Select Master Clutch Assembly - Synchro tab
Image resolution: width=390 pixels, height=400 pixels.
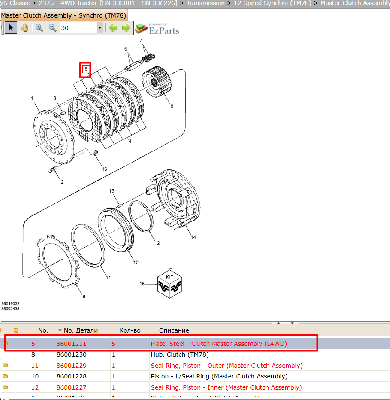63,16
